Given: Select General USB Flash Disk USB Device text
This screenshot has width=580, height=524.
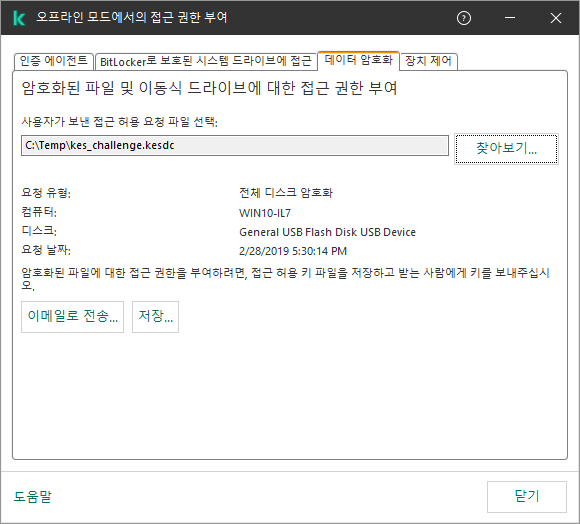Looking at the screenshot, I should [x=327, y=232].
